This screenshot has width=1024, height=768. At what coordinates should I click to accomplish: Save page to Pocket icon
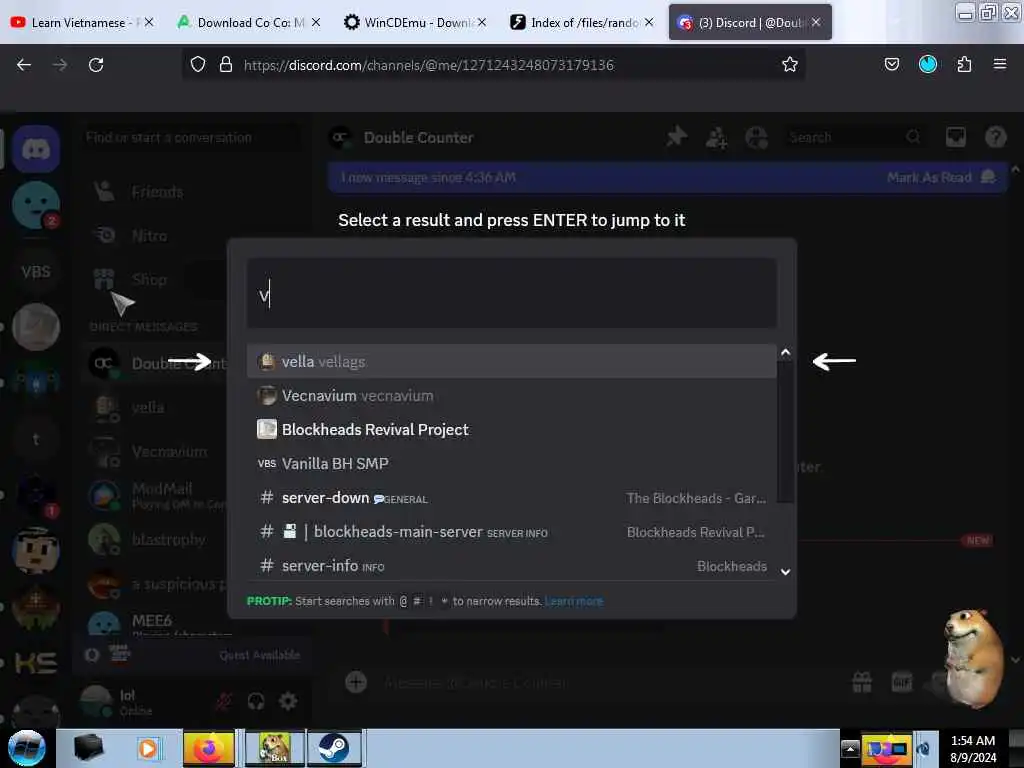[x=891, y=64]
